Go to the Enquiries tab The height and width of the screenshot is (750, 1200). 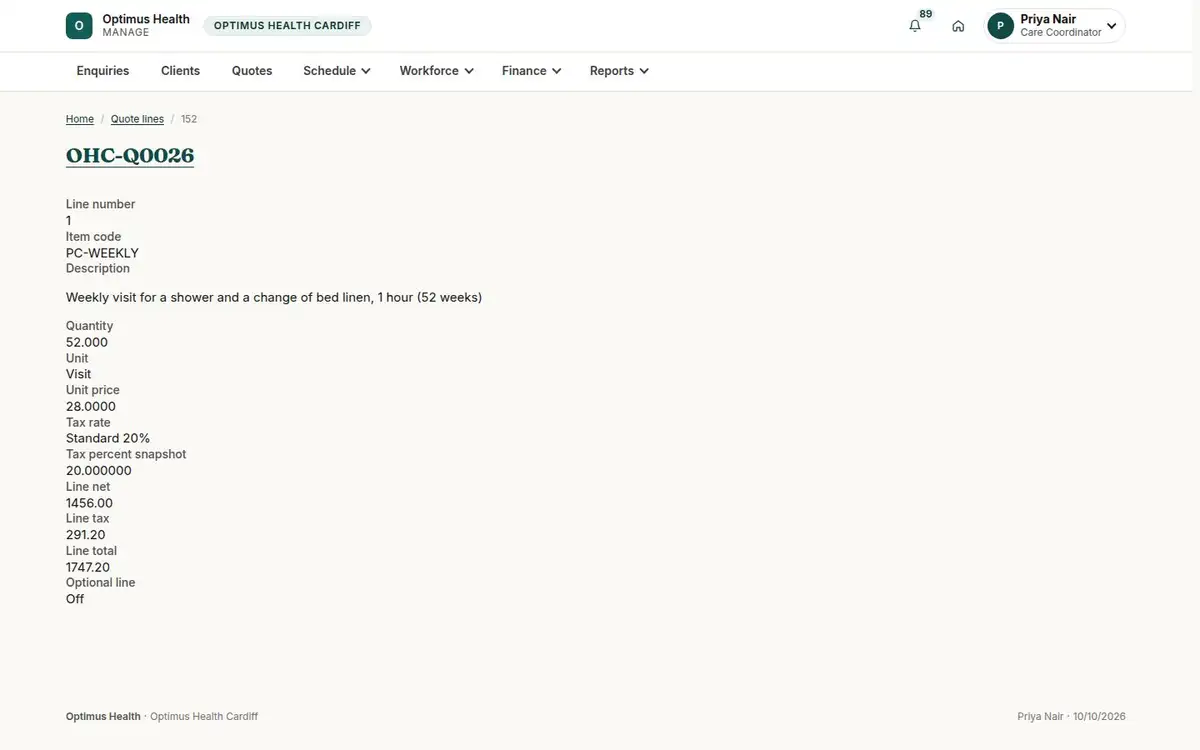click(103, 71)
